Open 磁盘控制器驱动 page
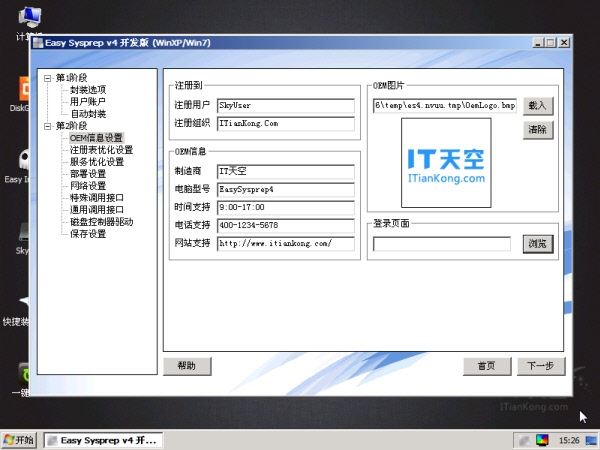The height and width of the screenshot is (450, 600). [101, 222]
